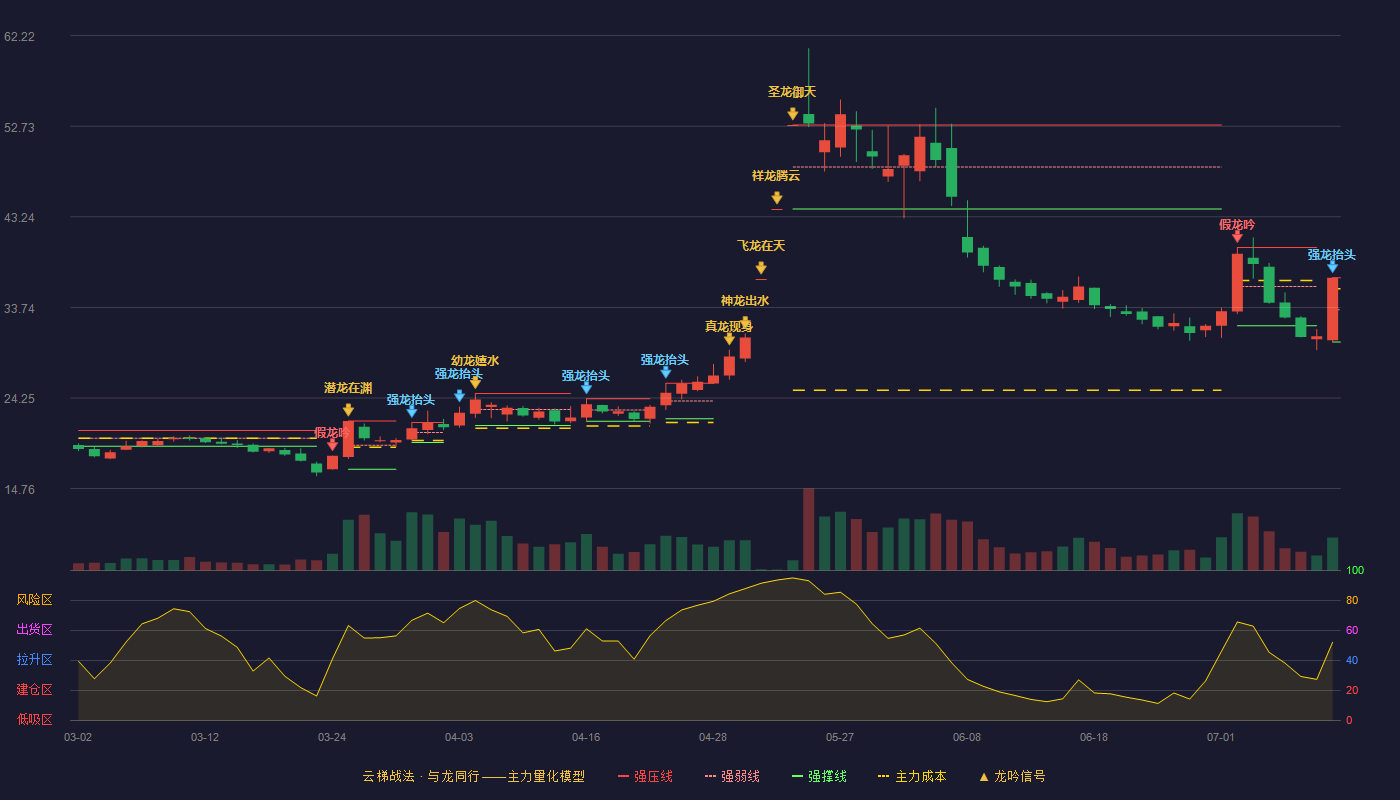Click the 出货区 zone label
The height and width of the screenshot is (800, 1400).
[x=35, y=630]
